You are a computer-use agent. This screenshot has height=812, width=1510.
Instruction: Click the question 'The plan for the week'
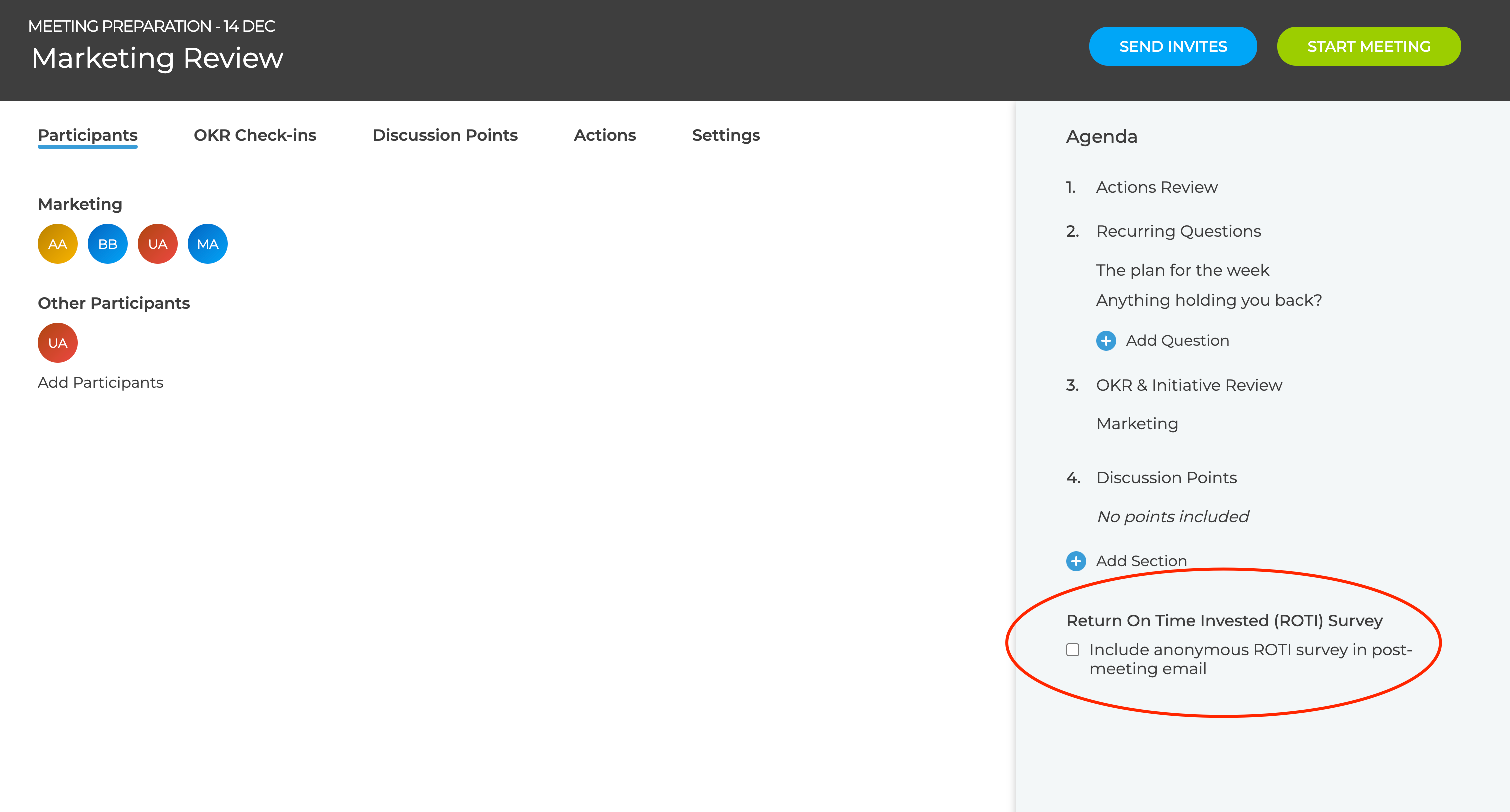pos(1182,270)
